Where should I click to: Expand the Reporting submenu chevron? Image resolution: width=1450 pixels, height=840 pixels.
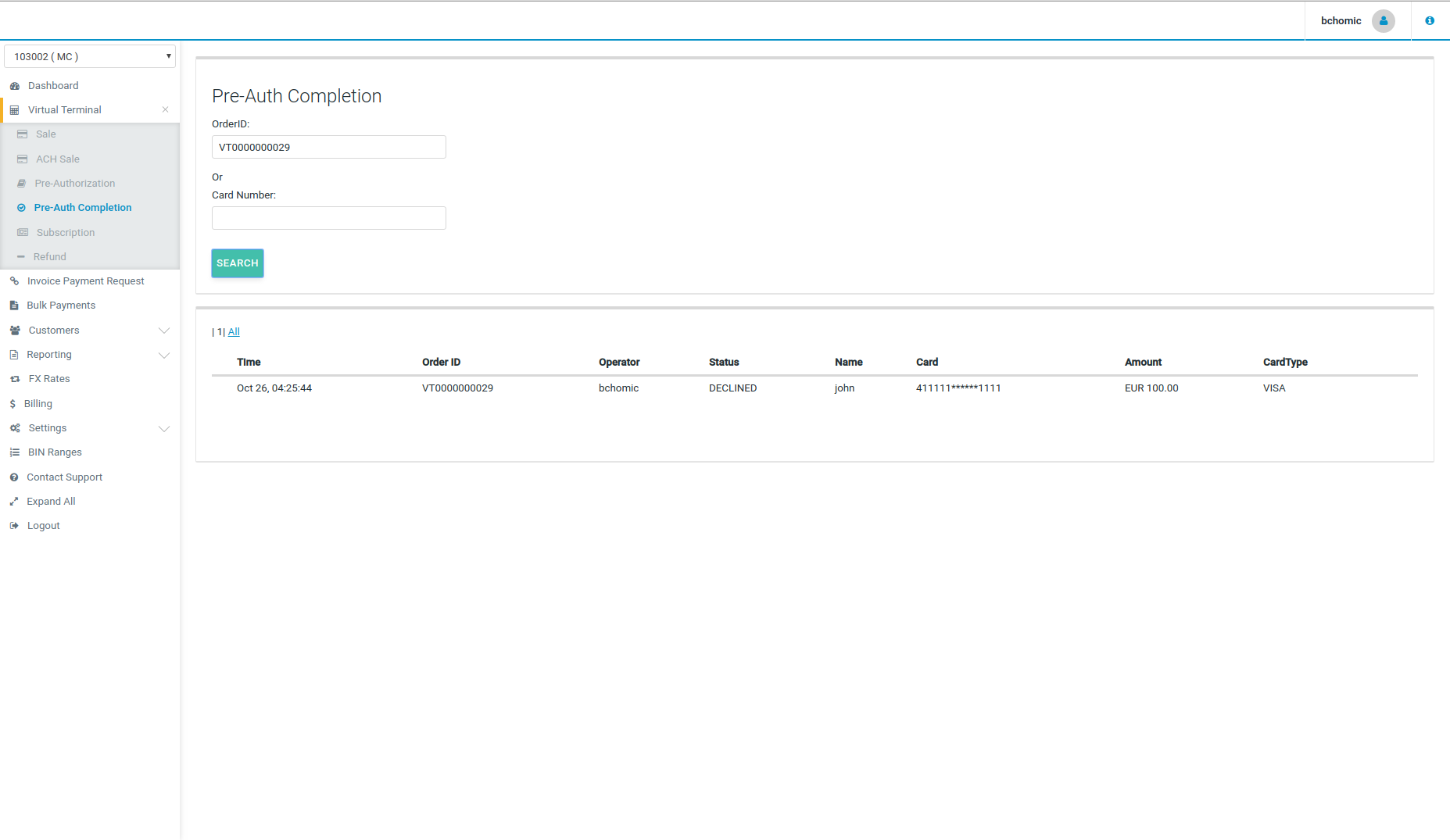point(164,356)
